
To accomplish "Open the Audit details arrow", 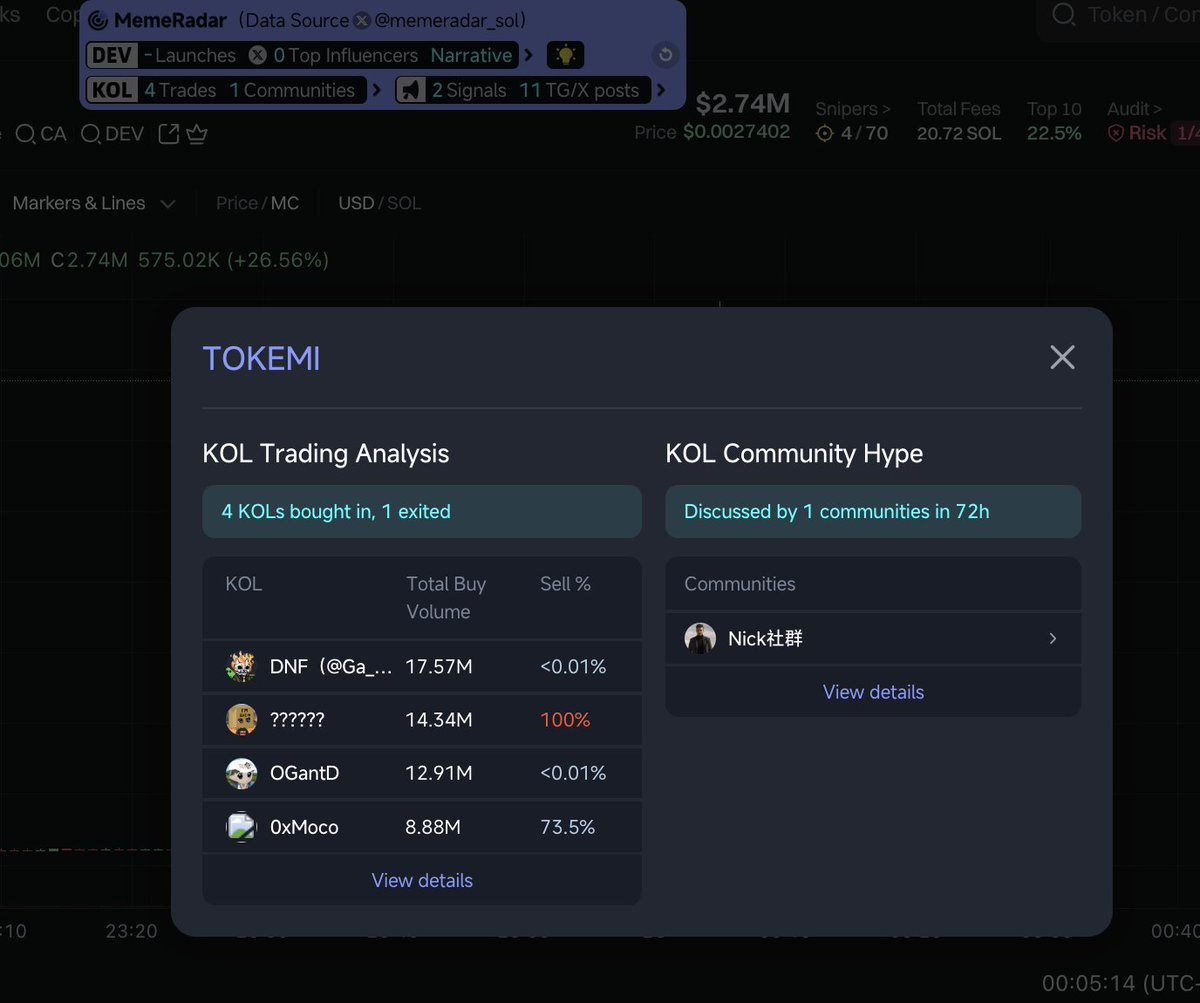I will click(x=1157, y=109).
